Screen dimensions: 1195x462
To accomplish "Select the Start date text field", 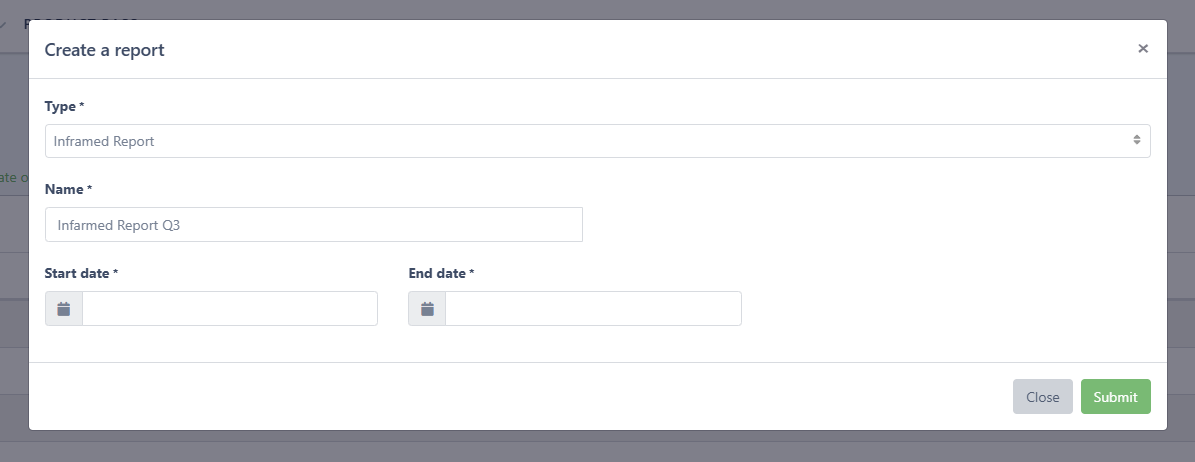I will click(230, 309).
